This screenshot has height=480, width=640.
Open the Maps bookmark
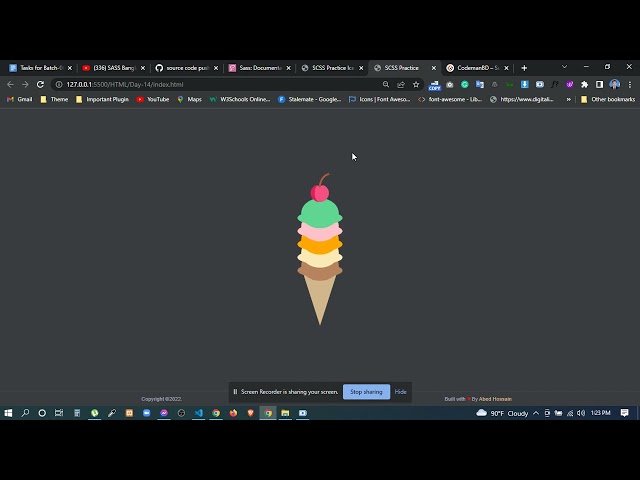(x=189, y=99)
